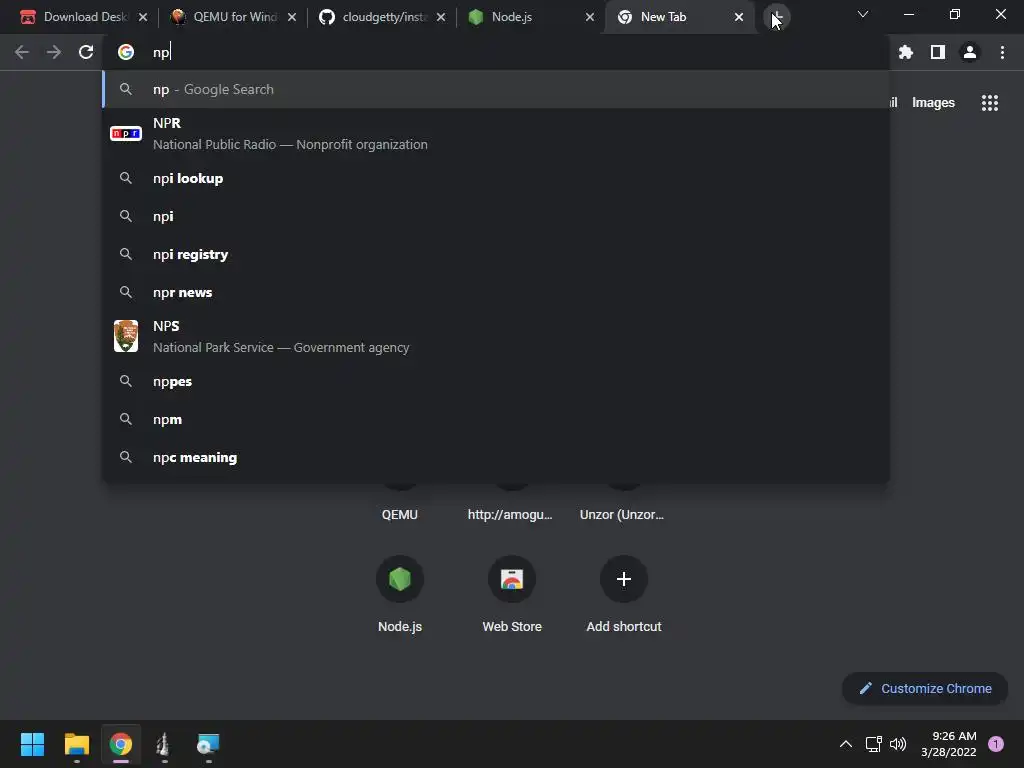Open the Windows Start menu
The width and height of the screenshot is (1024, 768).
coord(32,744)
